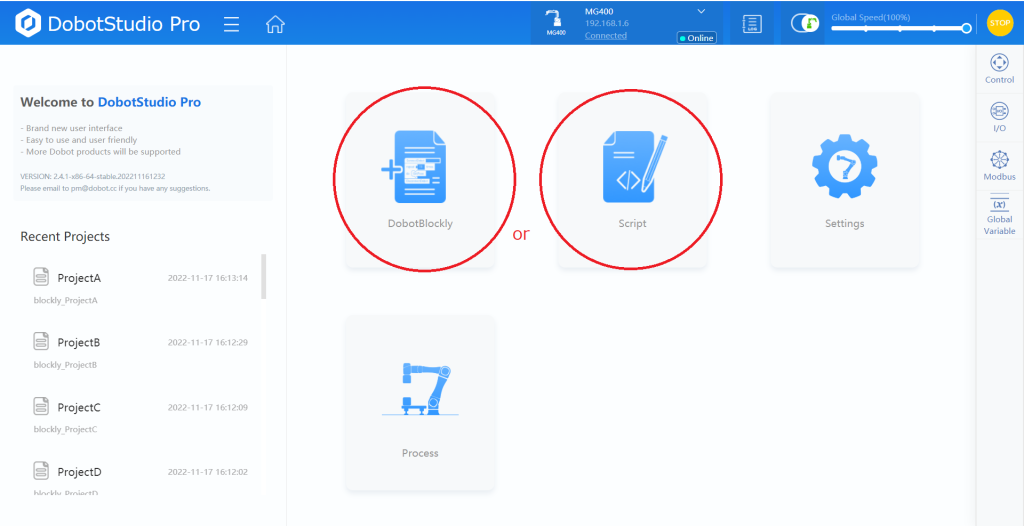Open the Process robot arm card
Screen dimensions: 1024x526
click(420, 403)
